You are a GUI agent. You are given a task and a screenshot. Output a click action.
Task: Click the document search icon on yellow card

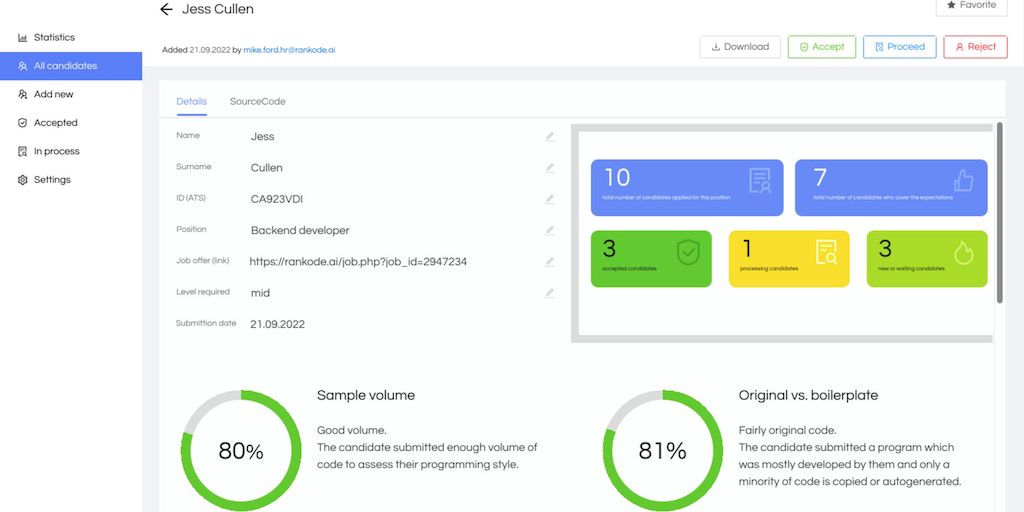tap(826, 252)
